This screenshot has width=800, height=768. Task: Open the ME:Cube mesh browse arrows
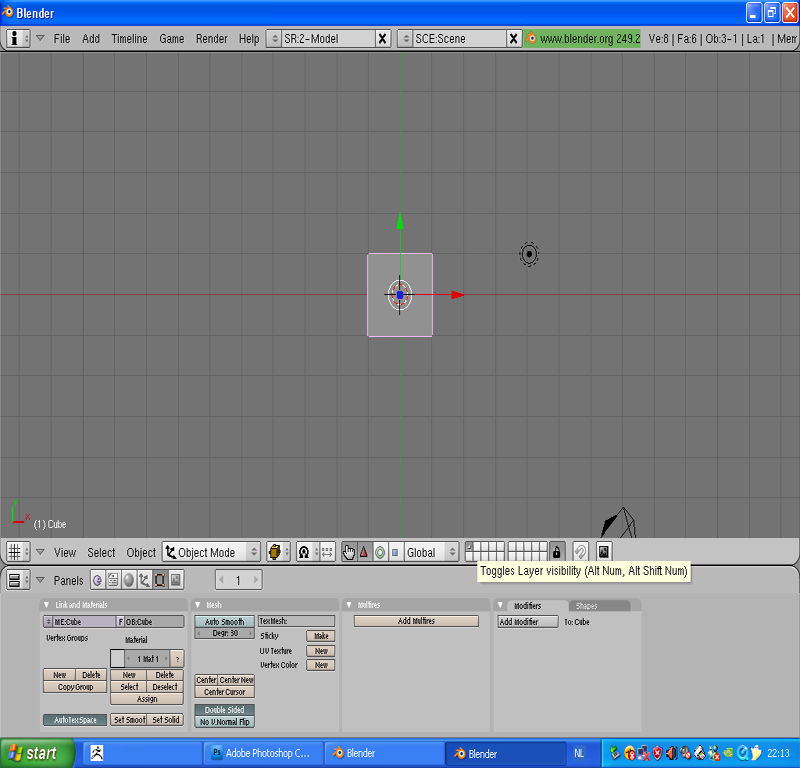(x=48, y=622)
